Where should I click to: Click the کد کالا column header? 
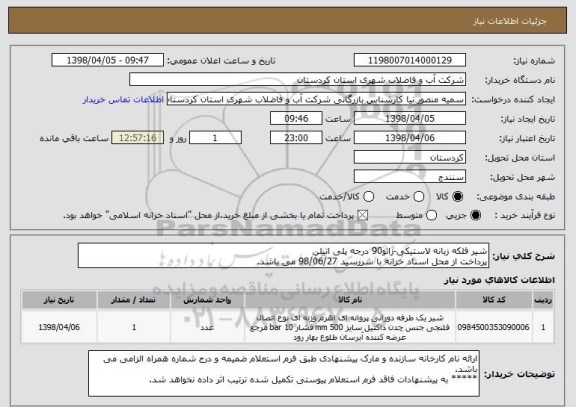click(x=494, y=300)
